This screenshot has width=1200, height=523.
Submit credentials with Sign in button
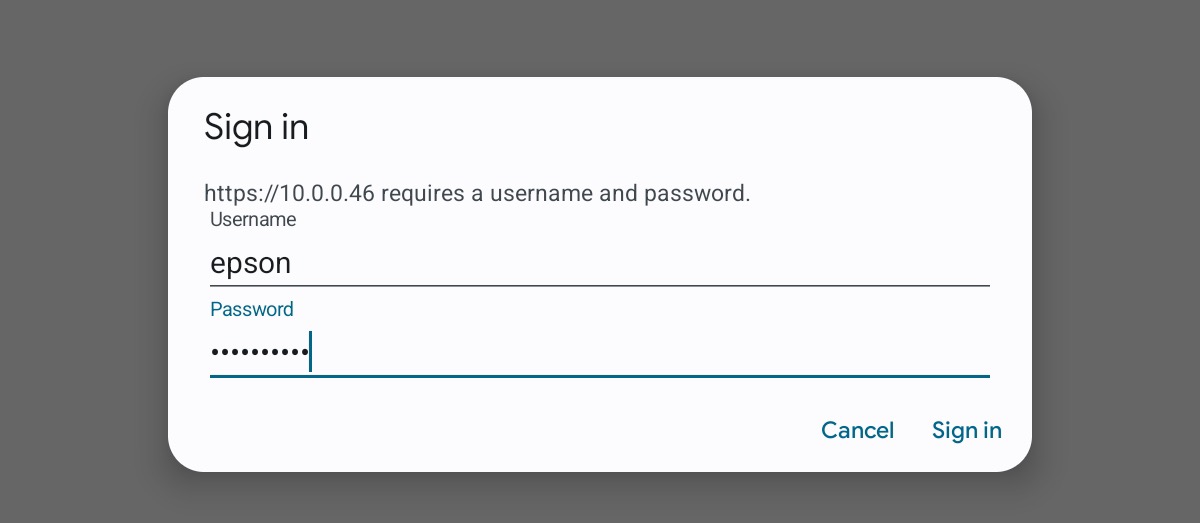(x=966, y=430)
